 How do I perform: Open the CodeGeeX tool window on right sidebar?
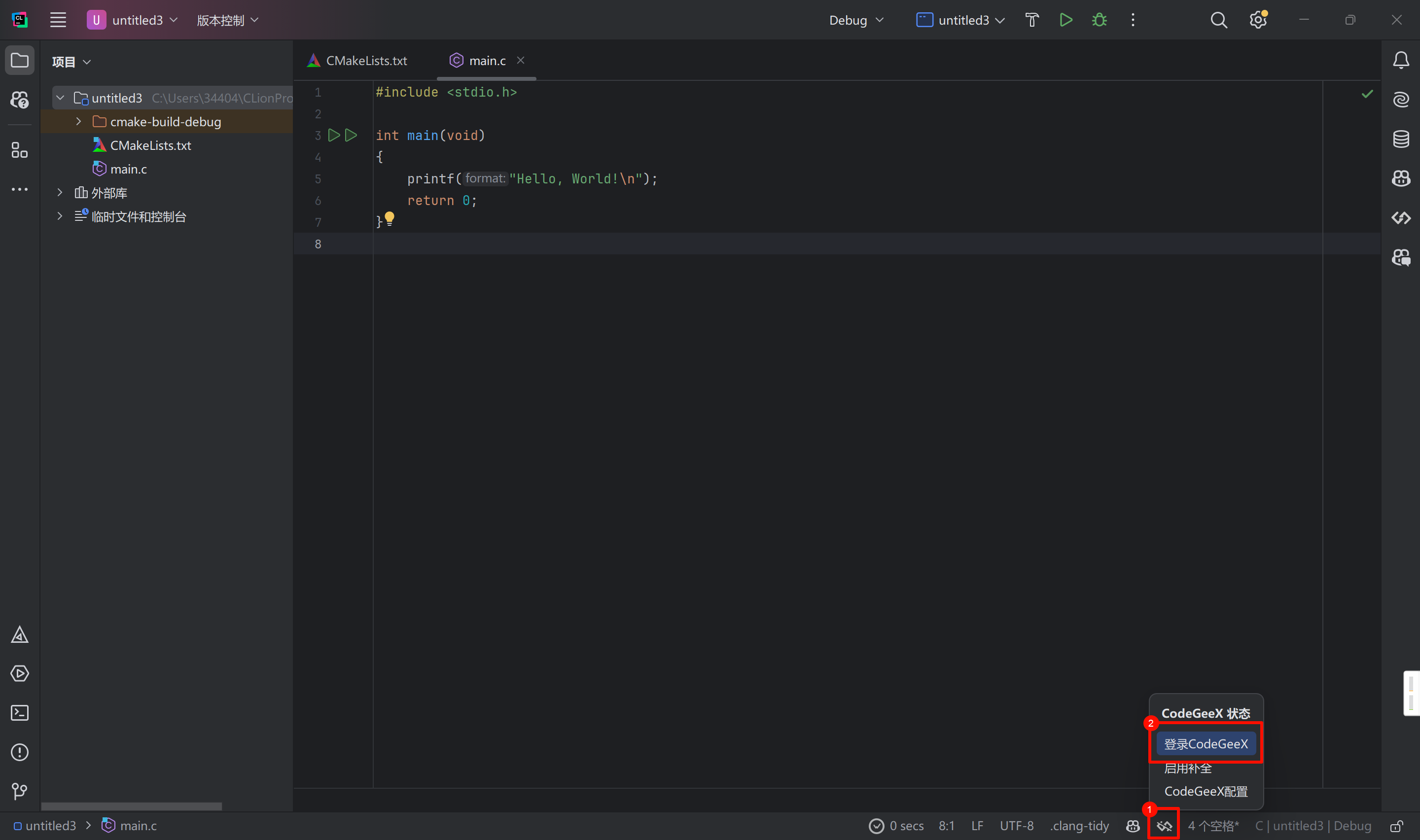point(1401,218)
